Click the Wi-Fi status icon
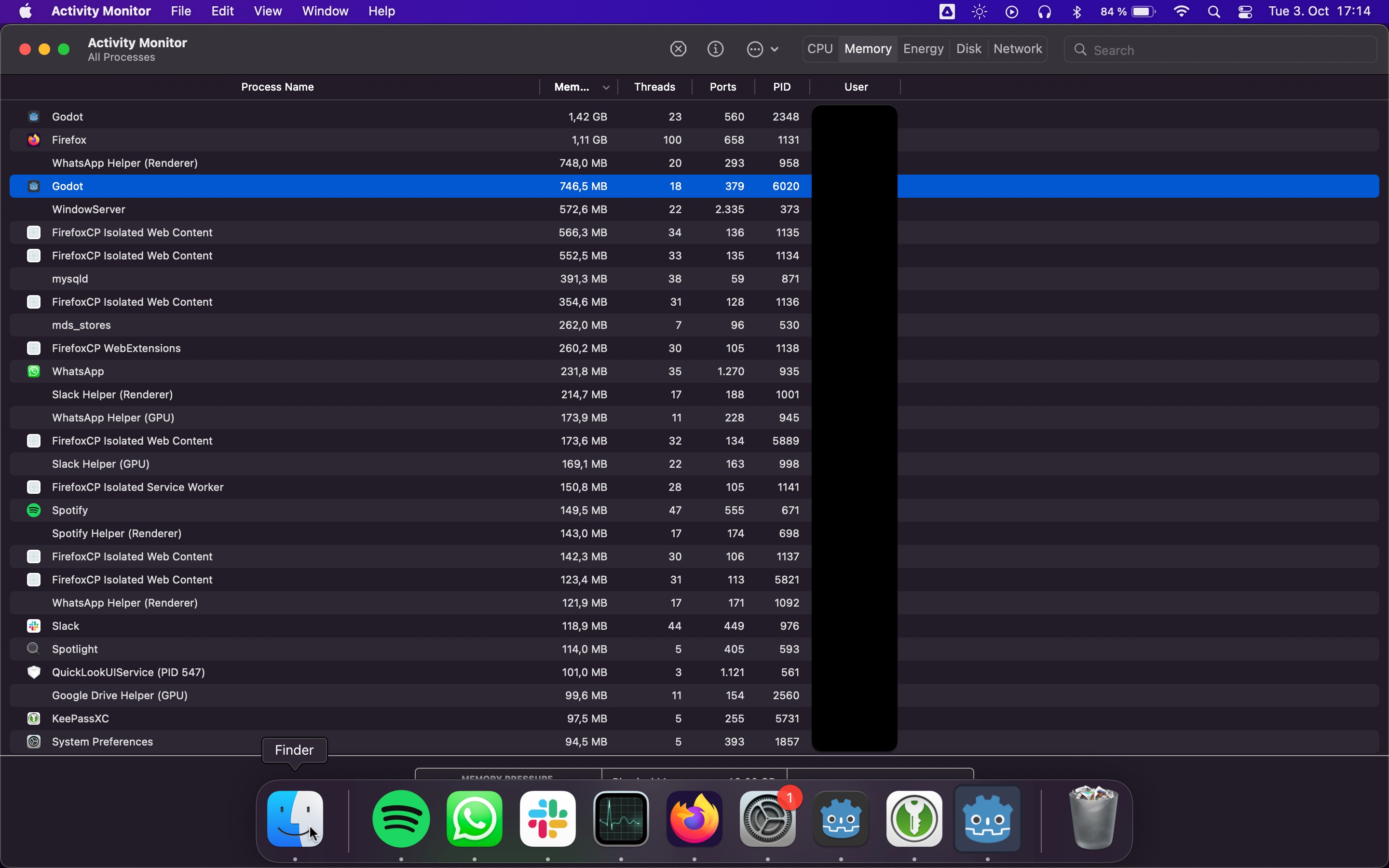The height and width of the screenshot is (868, 1389). coord(1181,12)
